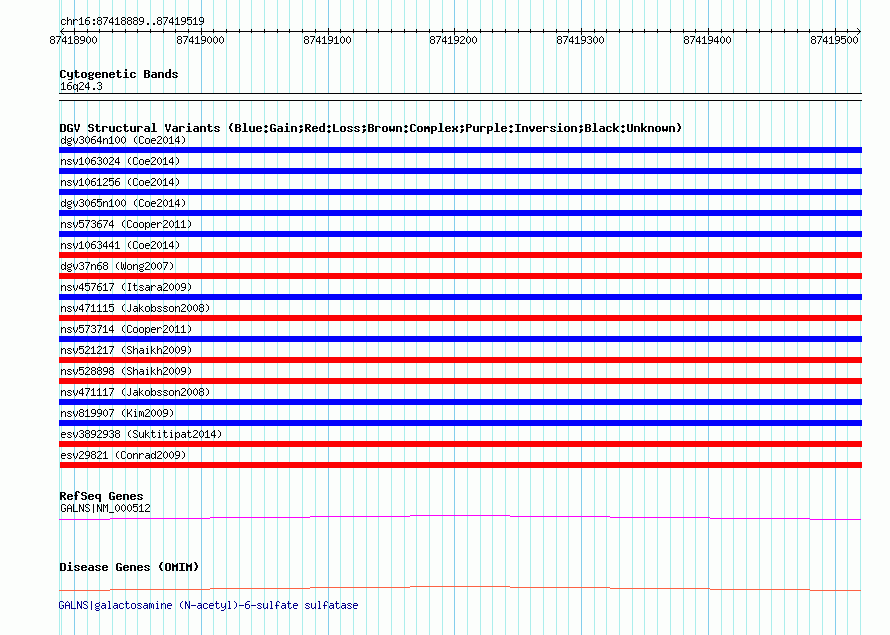This screenshot has height=635, width=890.
Task: Click ruler position 87418900
Action: pyautogui.click(x=73, y=40)
